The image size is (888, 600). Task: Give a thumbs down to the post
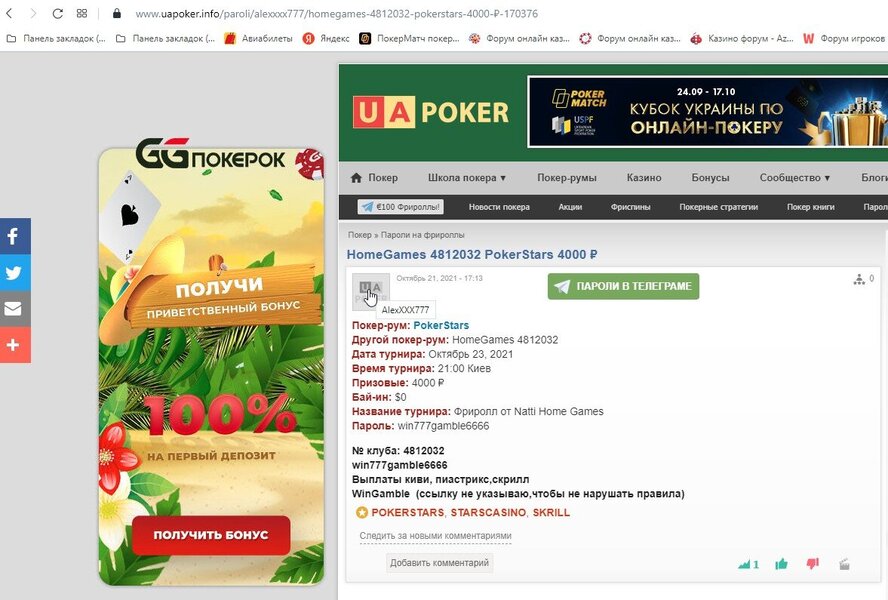click(812, 564)
